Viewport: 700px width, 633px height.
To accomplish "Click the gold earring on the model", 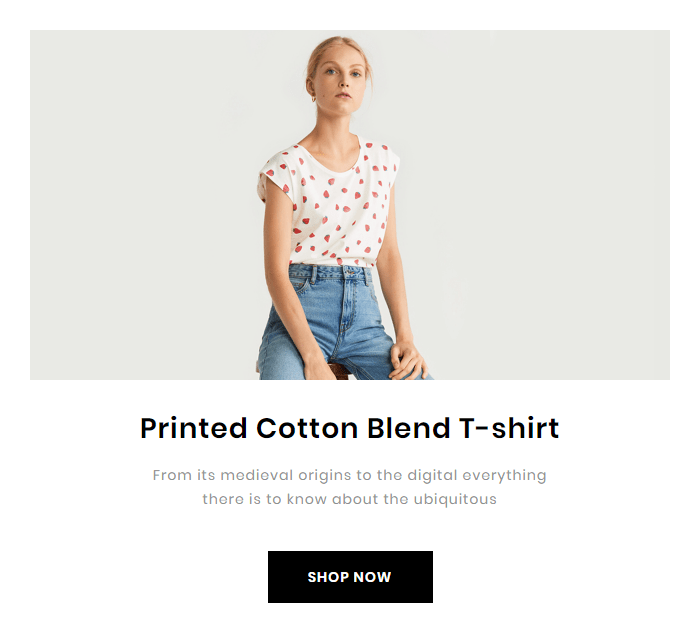I will [x=313, y=99].
